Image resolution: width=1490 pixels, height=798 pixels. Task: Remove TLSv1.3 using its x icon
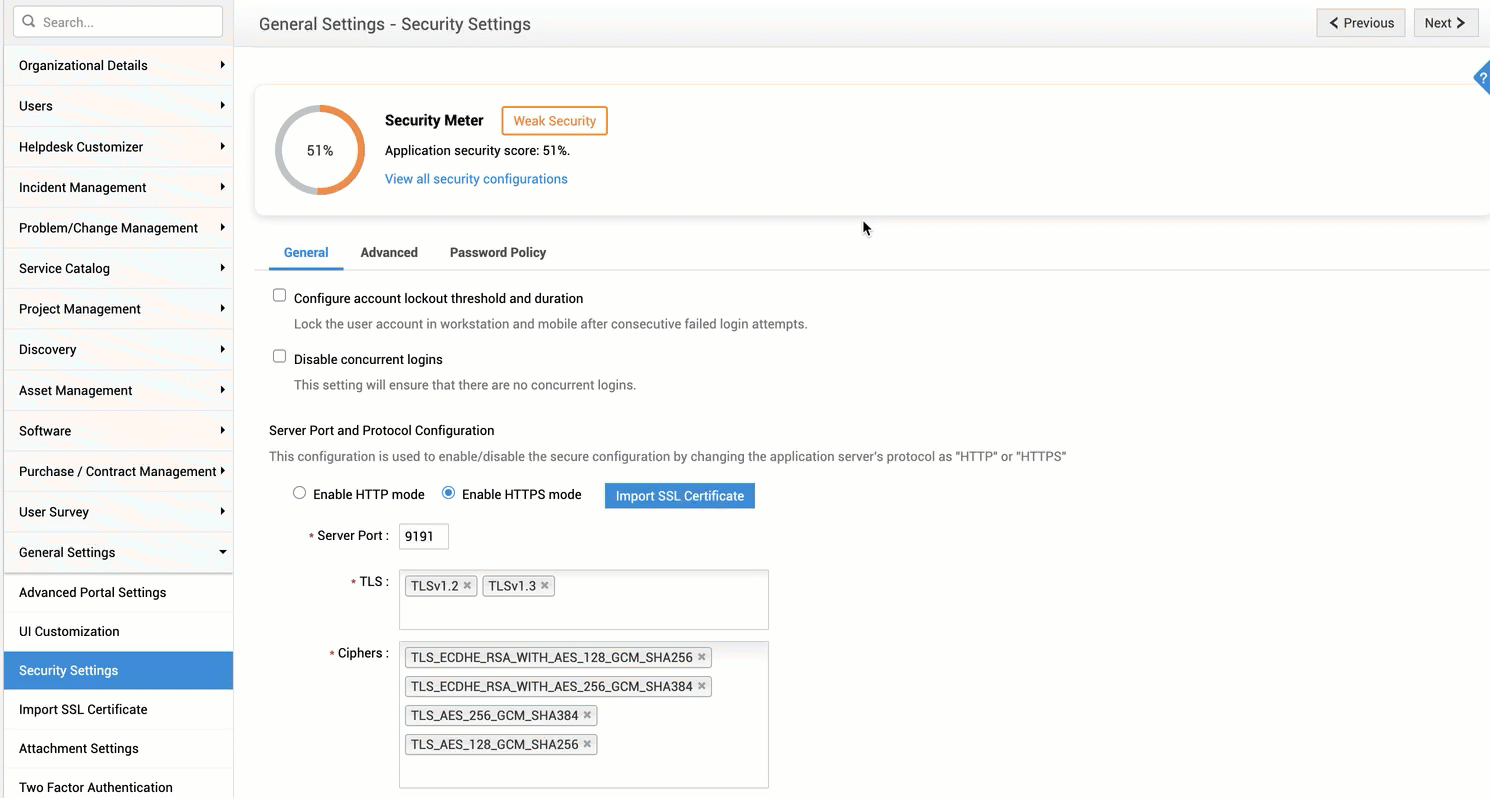point(545,585)
